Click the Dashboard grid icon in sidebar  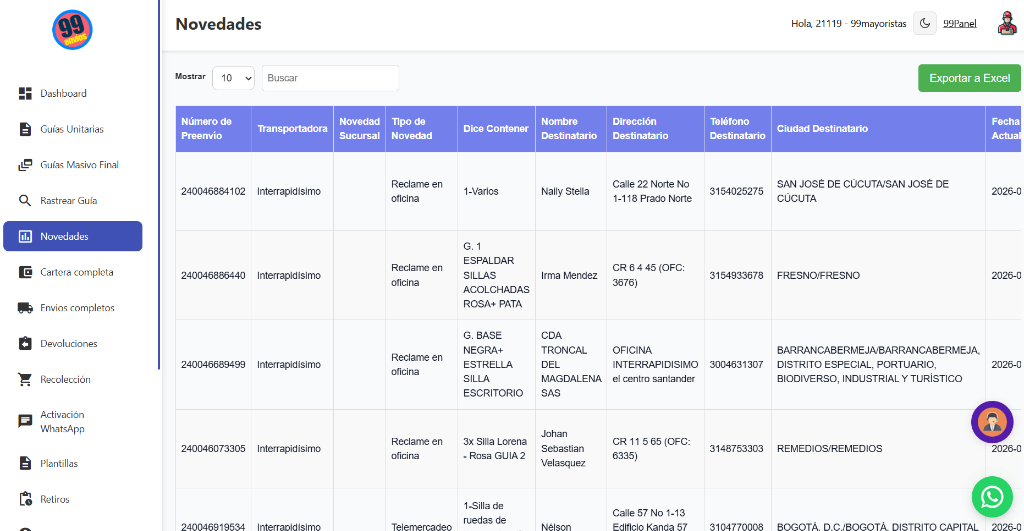click(x=26, y=93)
